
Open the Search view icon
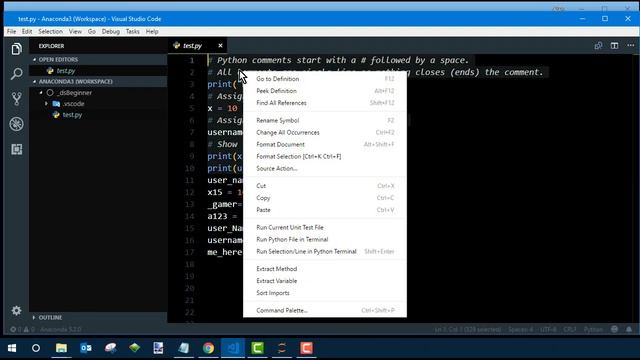point(16,74)
